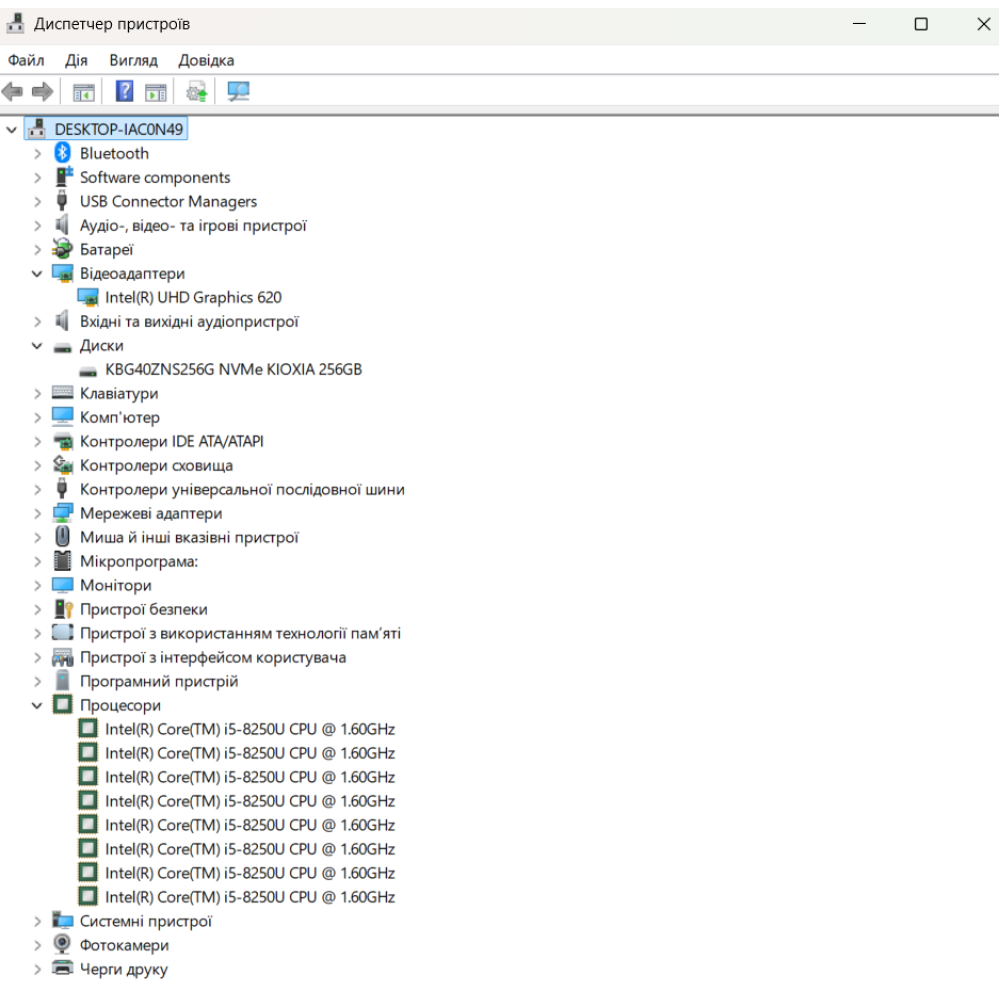Click the Батареї battery icon

point(63,249)
